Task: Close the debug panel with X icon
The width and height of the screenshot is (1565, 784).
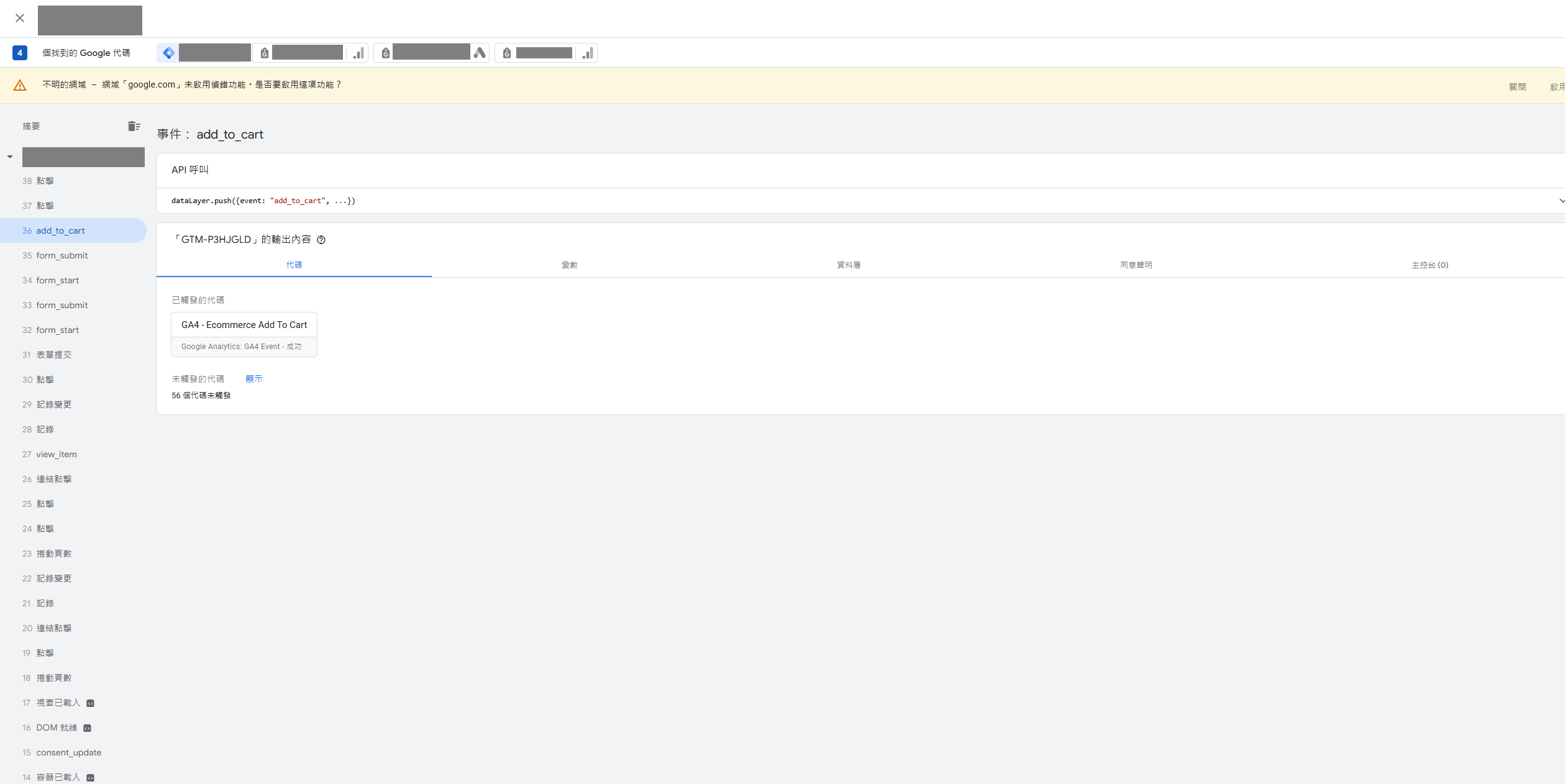Action: coord(20,18)
